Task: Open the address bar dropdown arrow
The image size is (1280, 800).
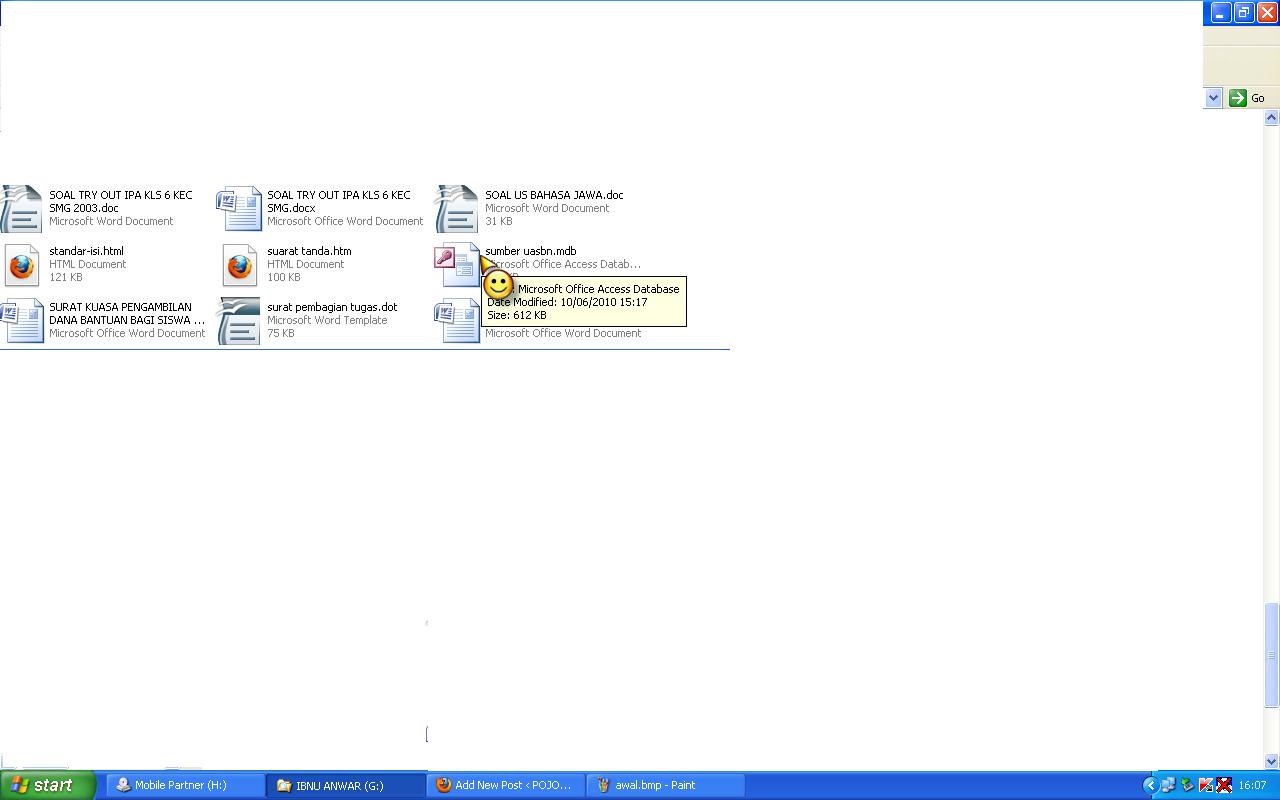Action: click(1213, 98)
